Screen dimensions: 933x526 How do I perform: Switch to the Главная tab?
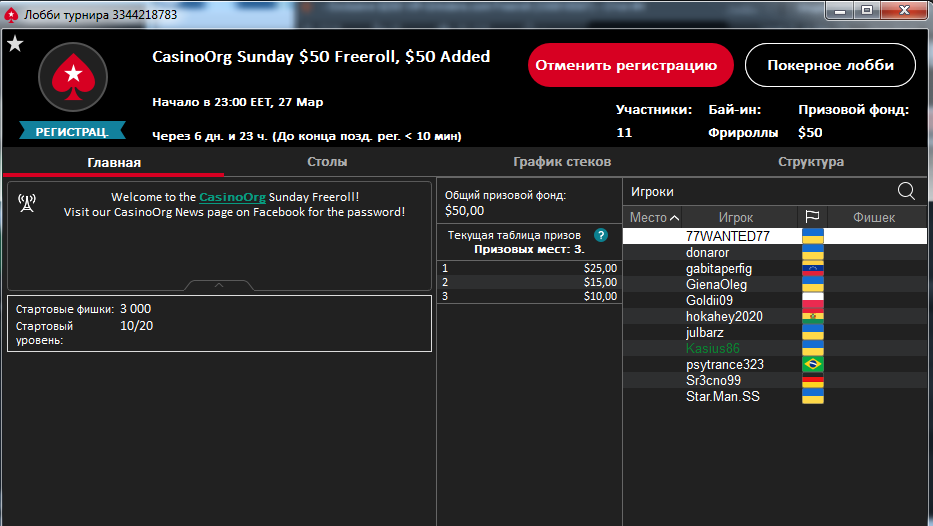pos(114,162)
